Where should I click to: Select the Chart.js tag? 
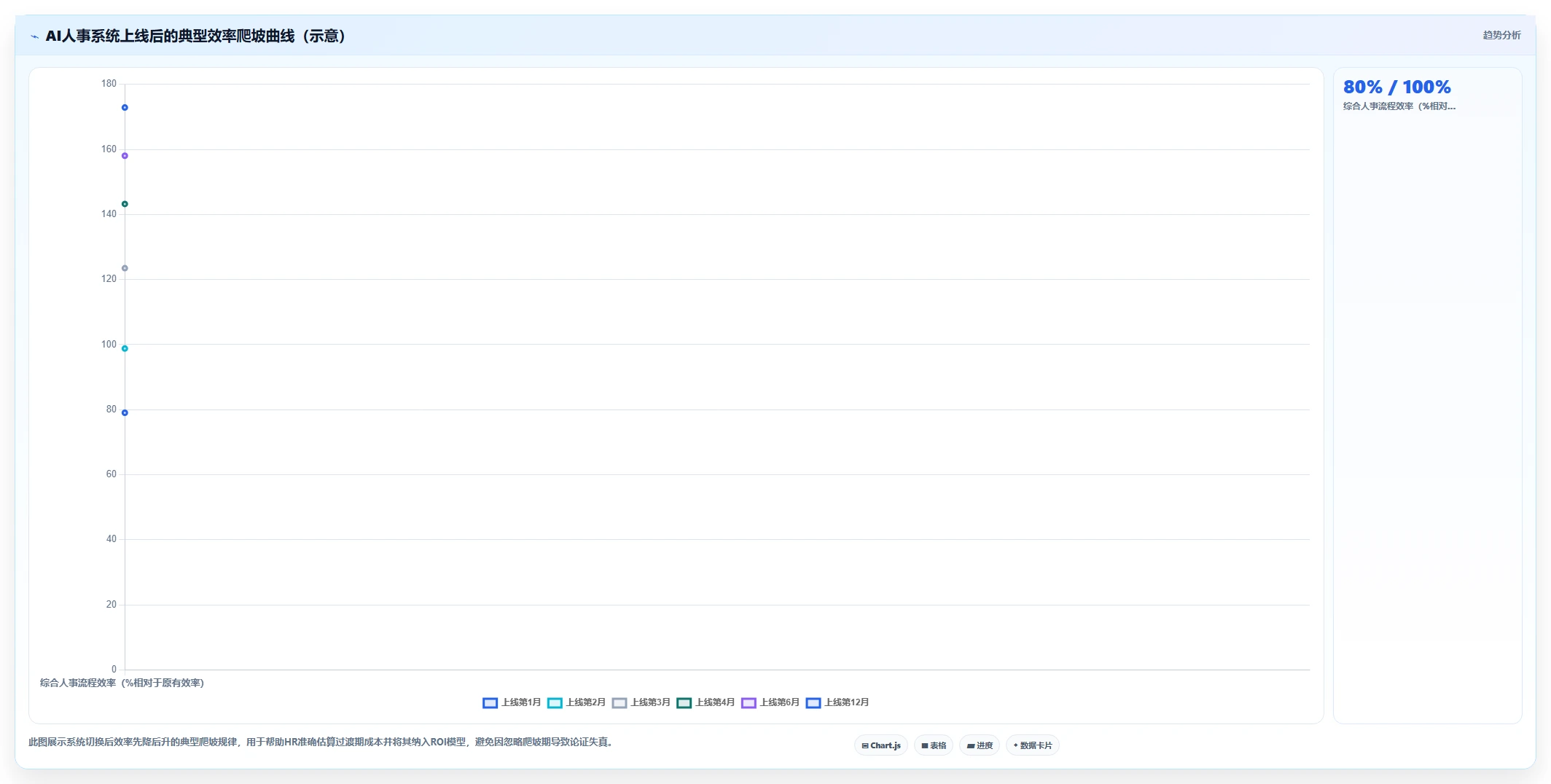[x=880, y=745]
